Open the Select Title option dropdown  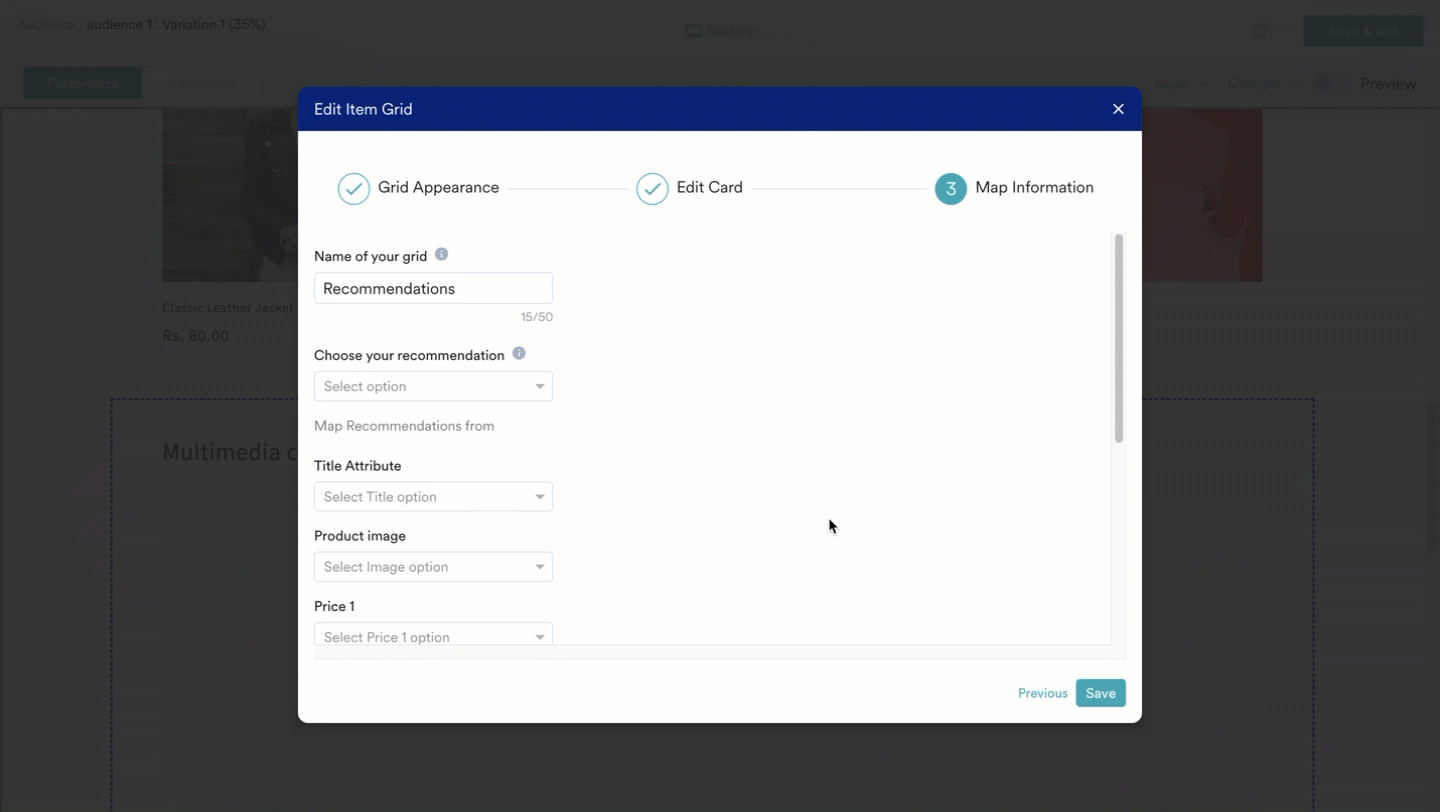click(433, 497)
